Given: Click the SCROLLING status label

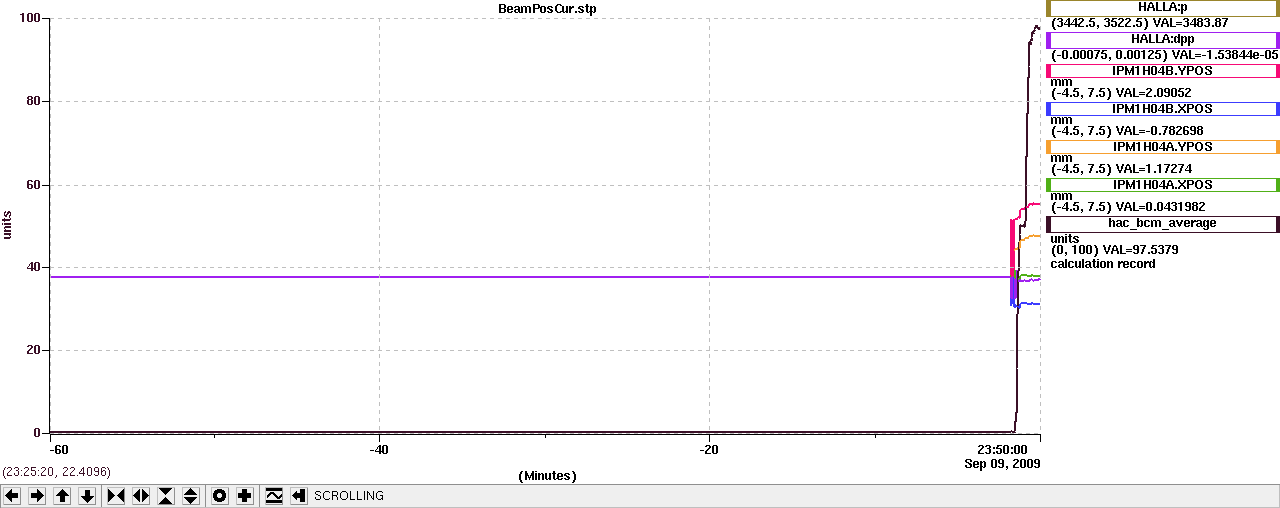Looking at the screenshot, I should click(x=349, y=496).
